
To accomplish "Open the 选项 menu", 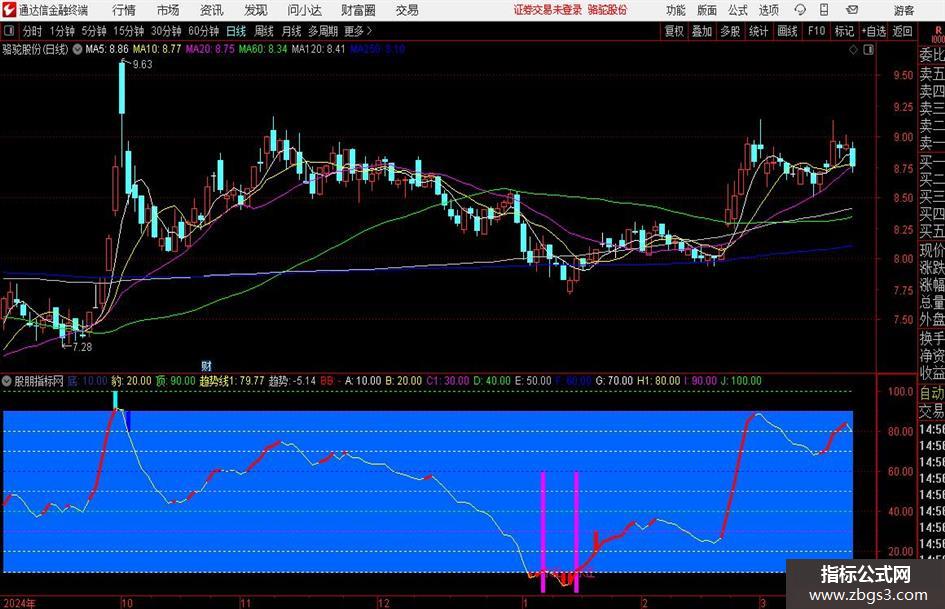I will 768,10.
